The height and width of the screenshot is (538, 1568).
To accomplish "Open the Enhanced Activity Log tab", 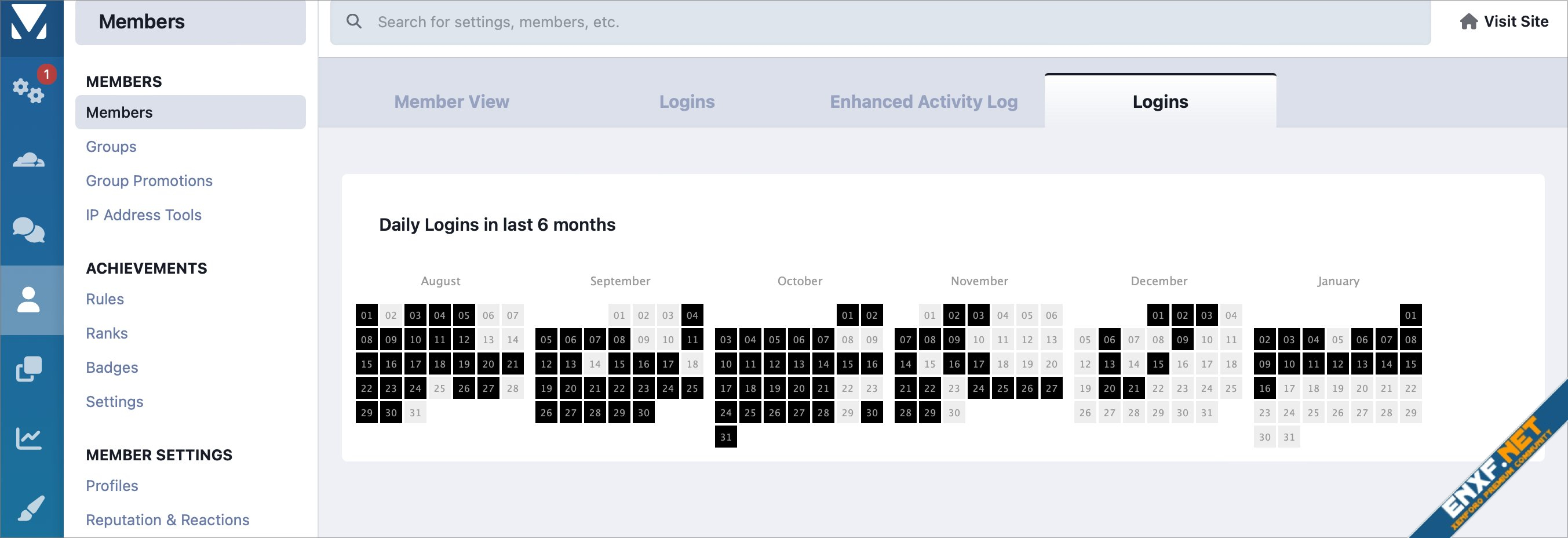I will click(924, 102).
